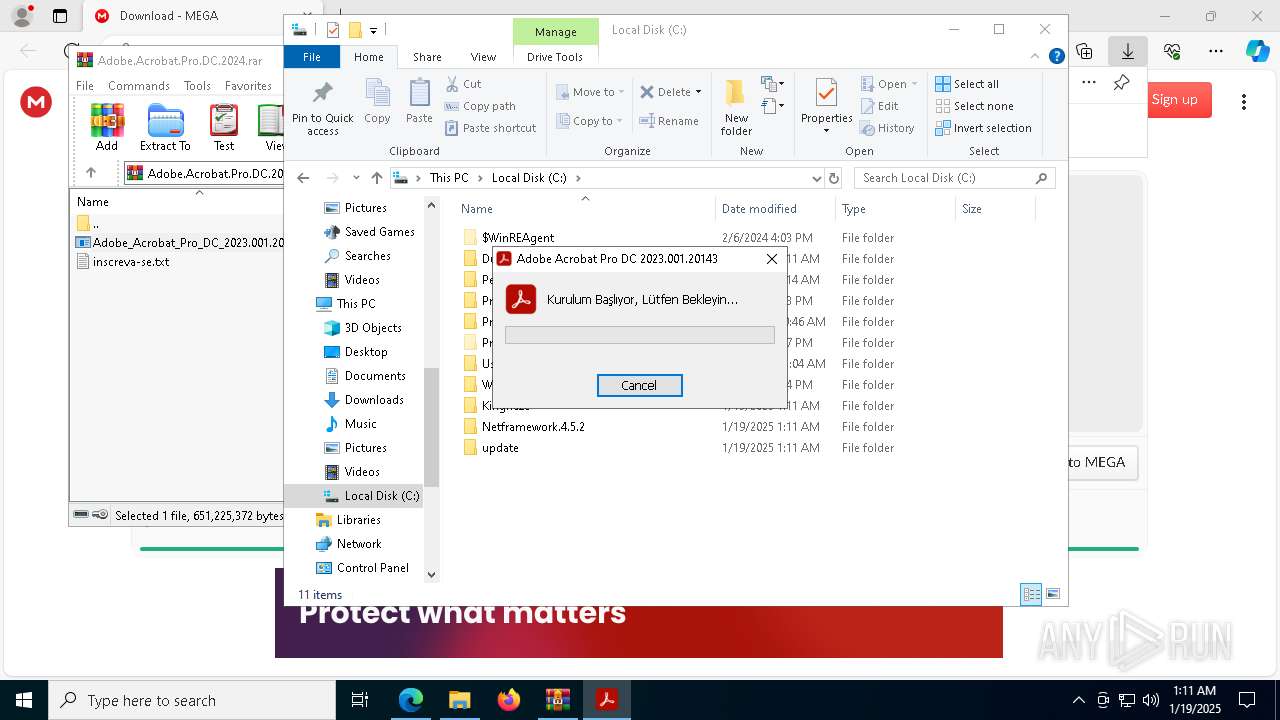Click Select none in ribbon
The height and width of the screenshot is (720, 1280).
point(974,106)
